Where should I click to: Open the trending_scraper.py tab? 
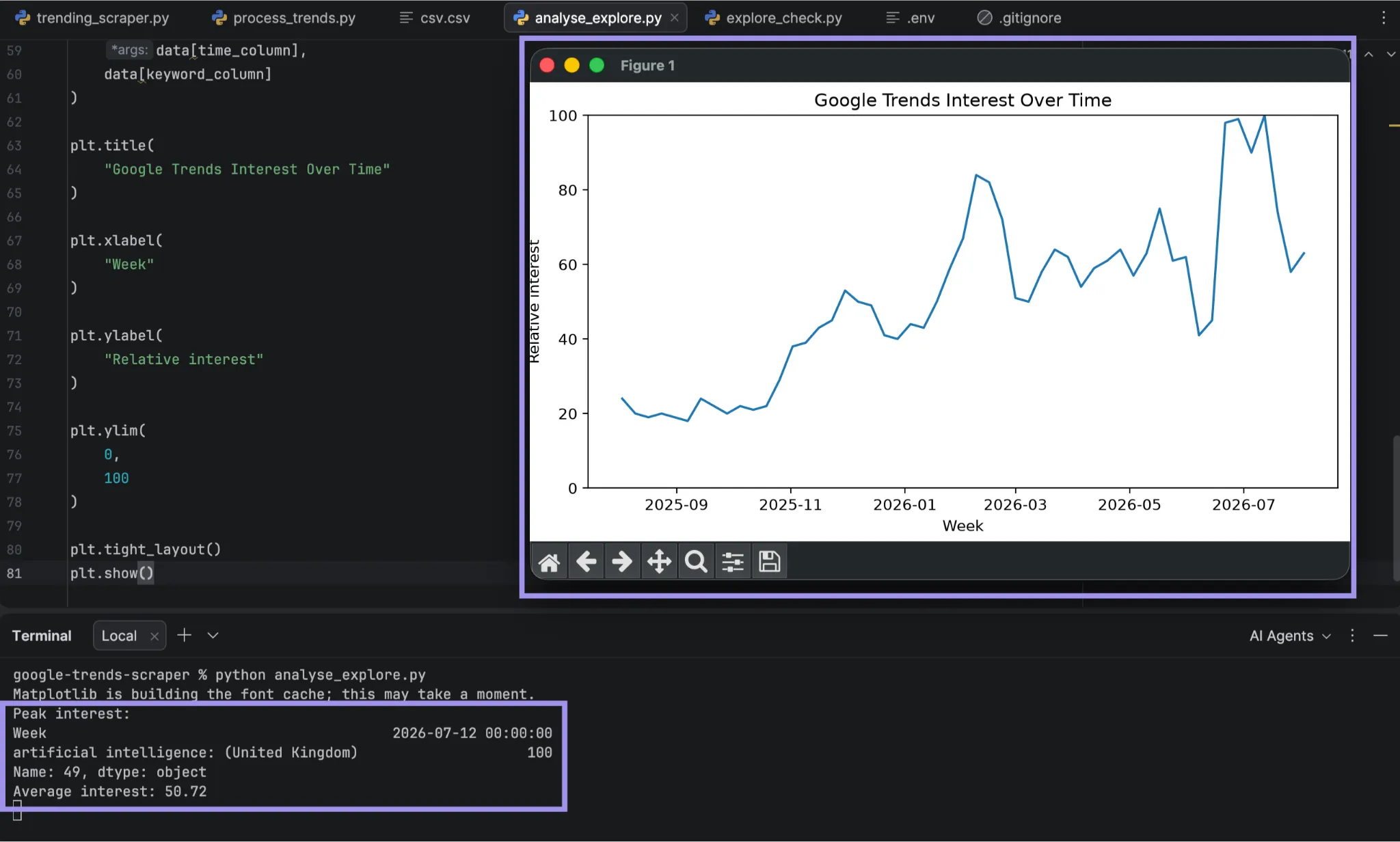pyautogui.click(x=92, y=18)
